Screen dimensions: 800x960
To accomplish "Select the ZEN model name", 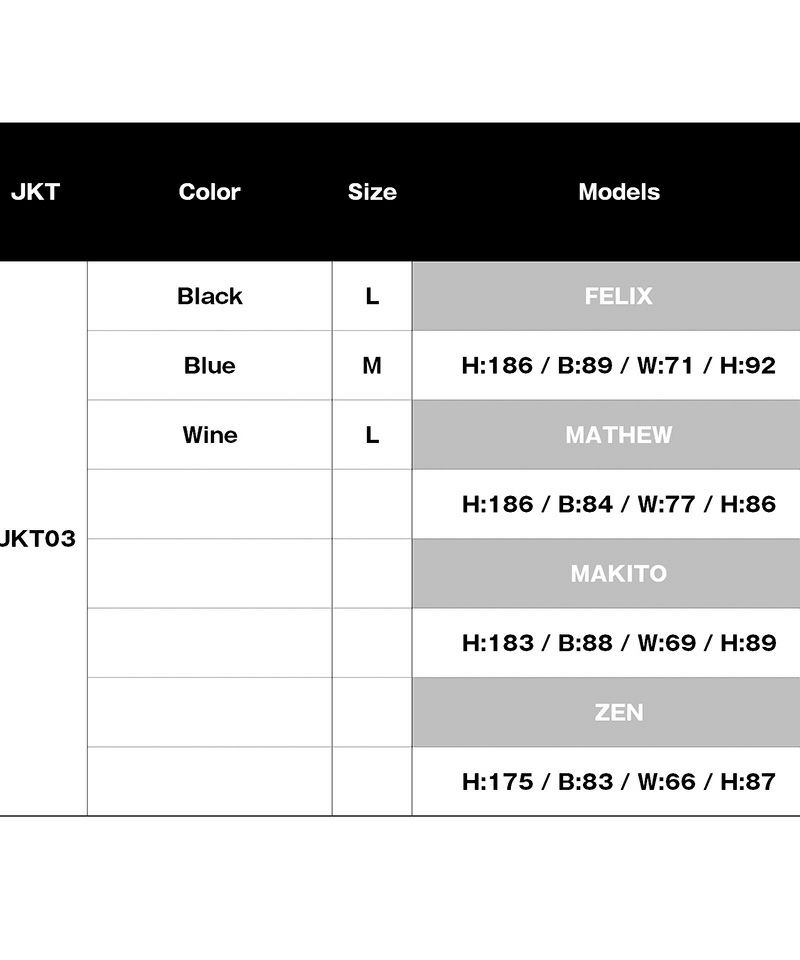I will (619, 712).
